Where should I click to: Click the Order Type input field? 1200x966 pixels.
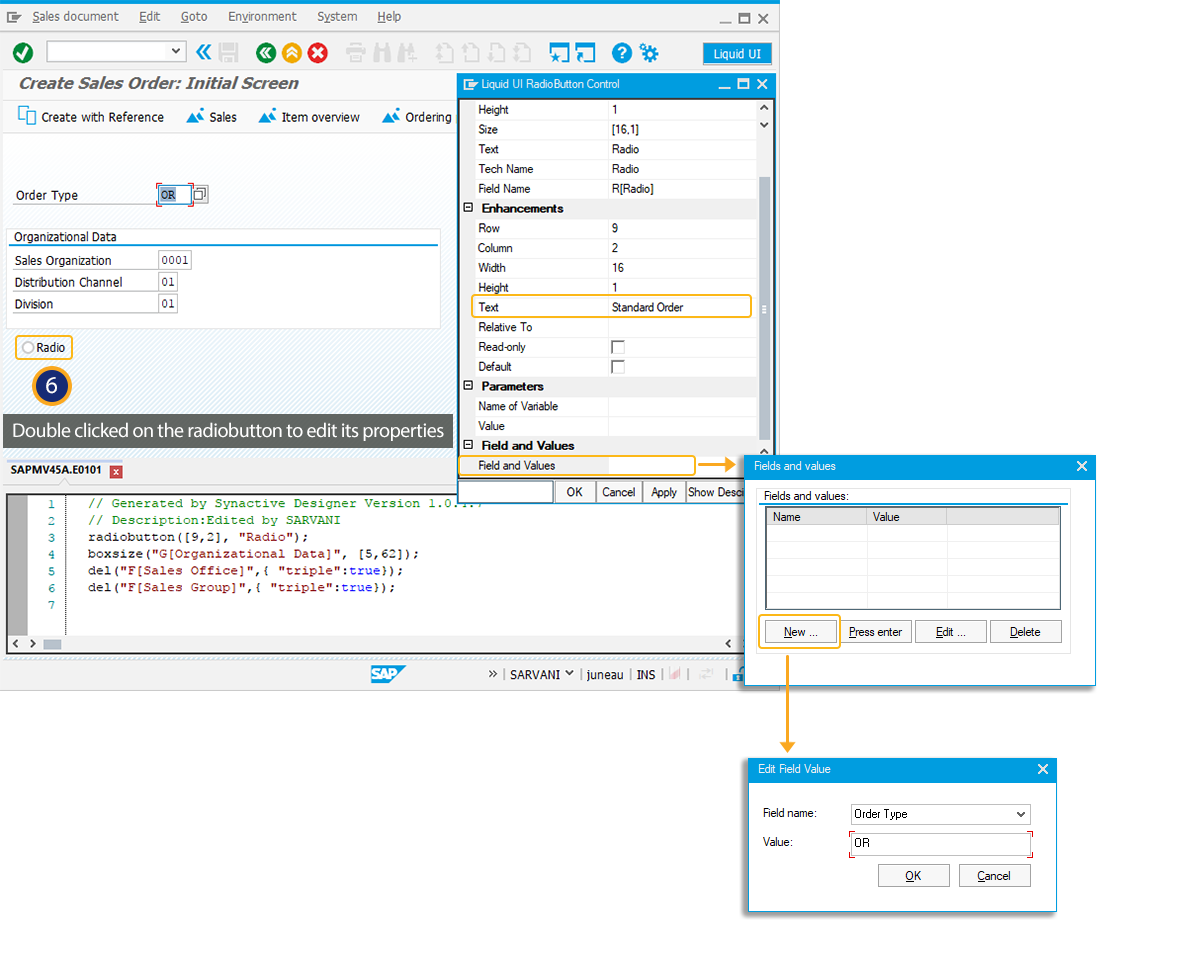click(x=173, y=195)
